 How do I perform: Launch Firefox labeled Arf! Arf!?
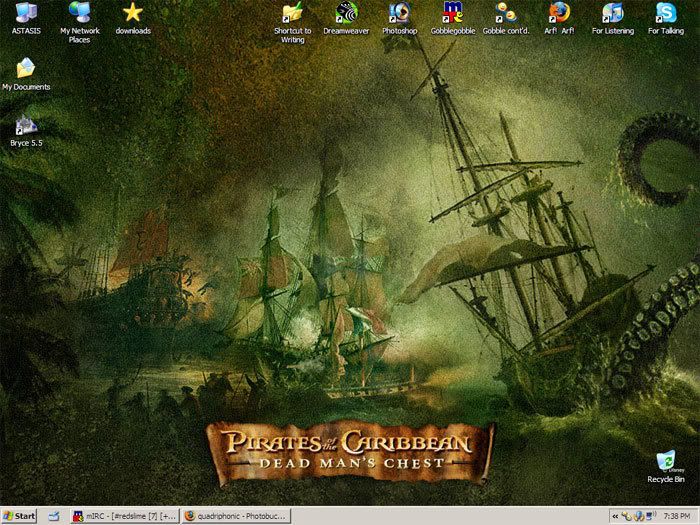[x=559, y=14]
